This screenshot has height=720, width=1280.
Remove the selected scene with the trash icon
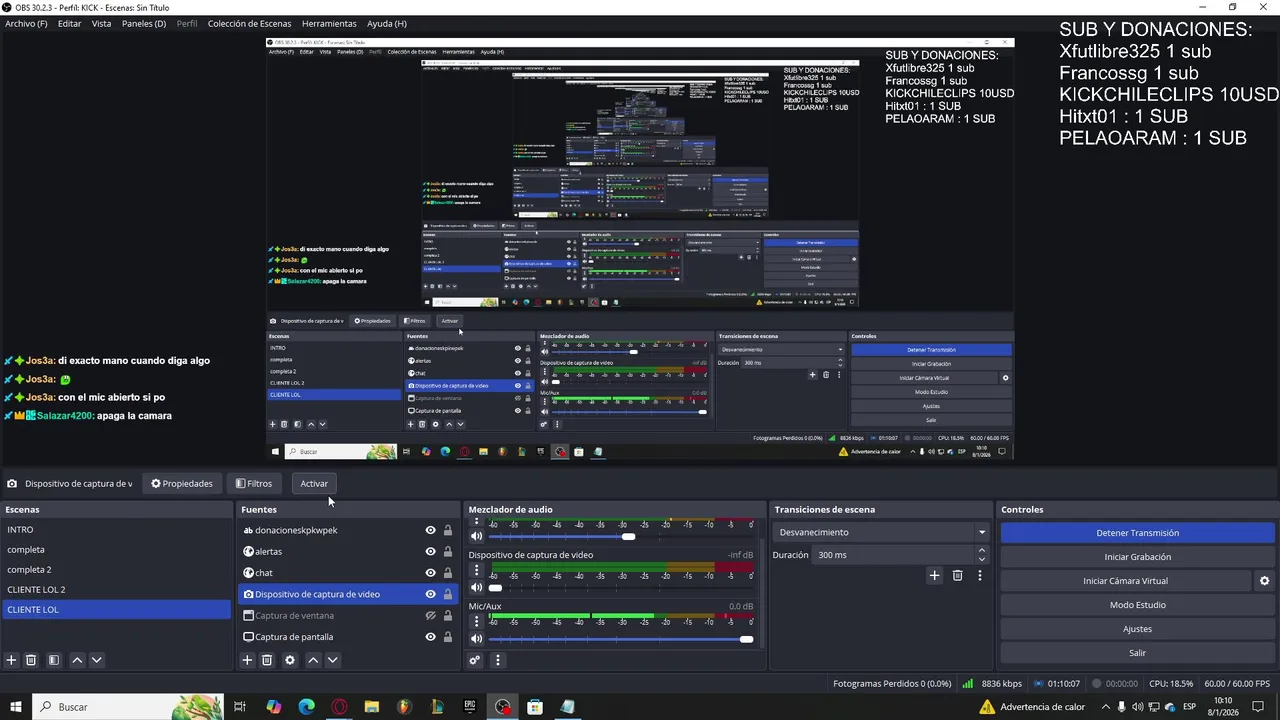[x=31, y=660]
